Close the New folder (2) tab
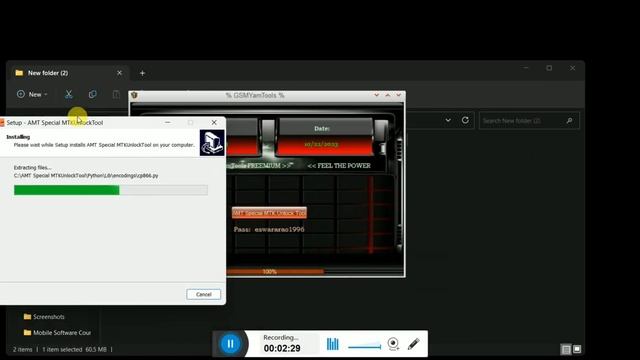 pos(119,73)
